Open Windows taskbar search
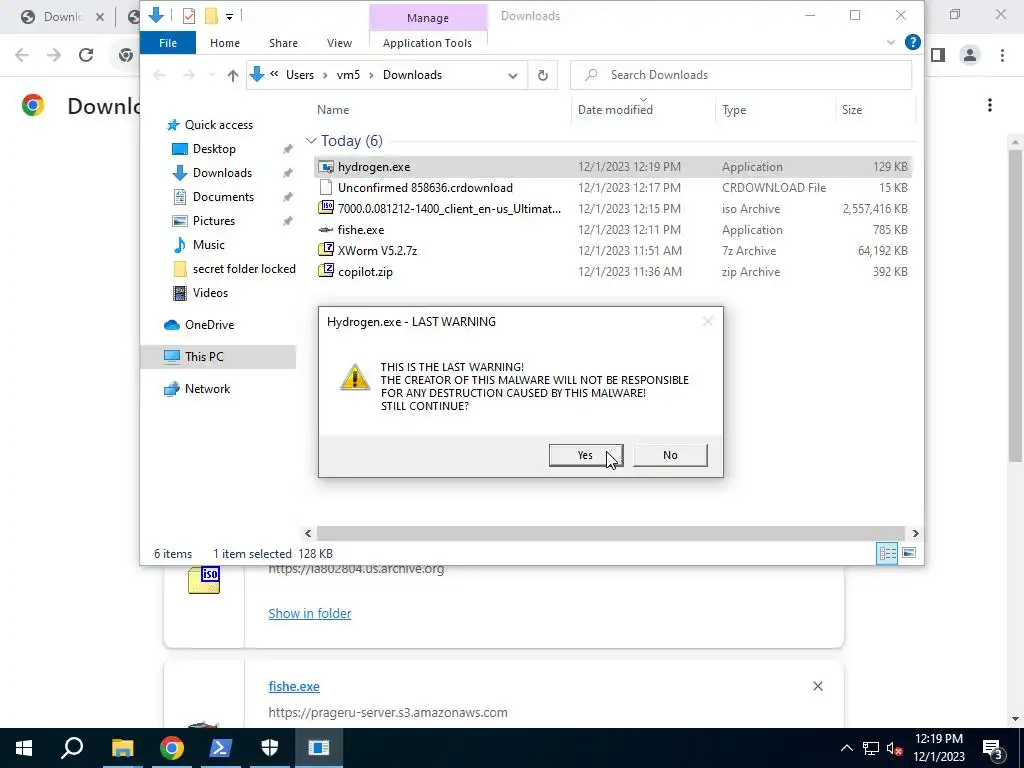Viewport: 1024px width, 768px height. (x=72, y=748)
